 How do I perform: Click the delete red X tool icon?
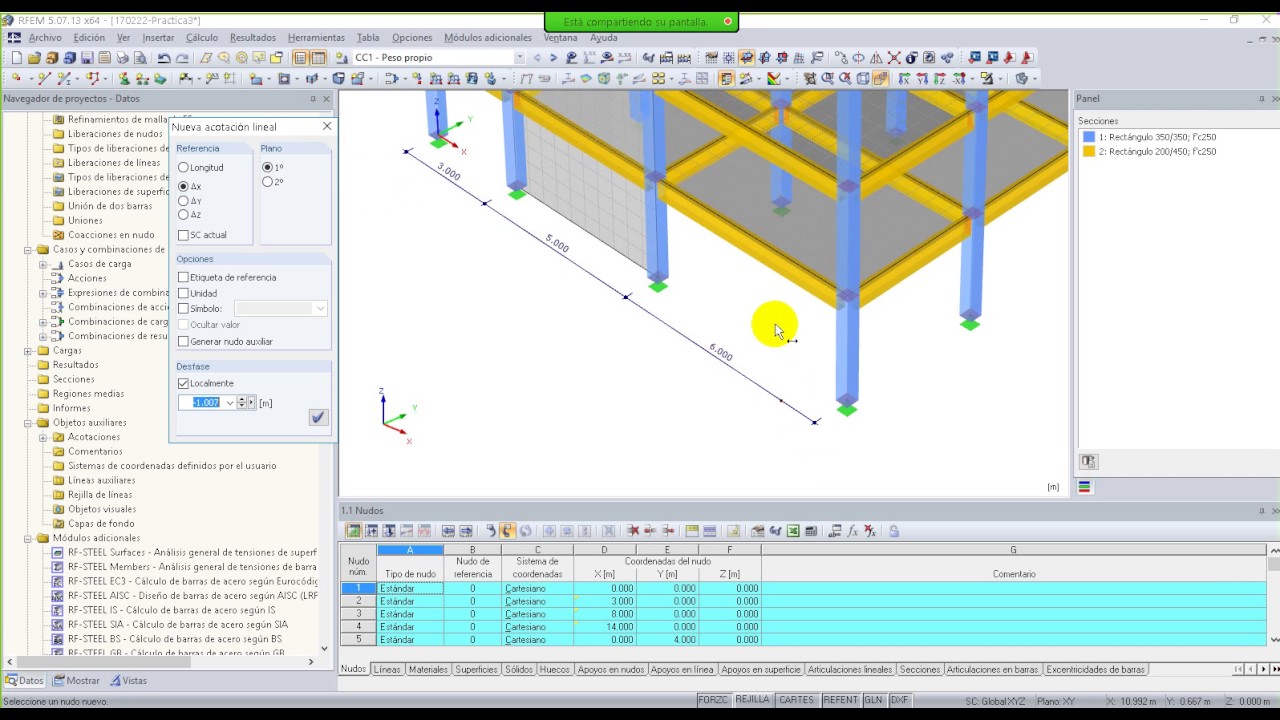coord(894,58)
